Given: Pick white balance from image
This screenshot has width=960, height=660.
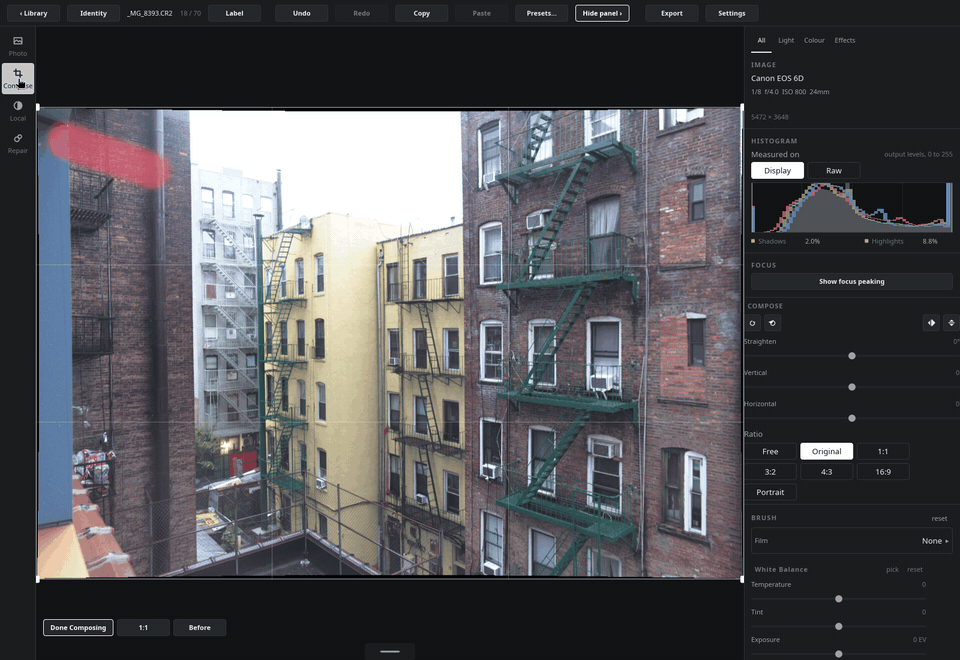Looking at the screenshot, I should click(x=893, y=569).
